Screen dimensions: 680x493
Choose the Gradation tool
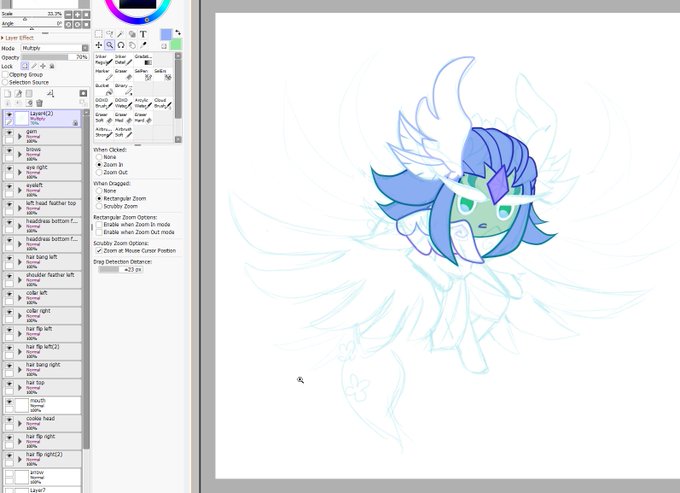click(x=143, y=60)
